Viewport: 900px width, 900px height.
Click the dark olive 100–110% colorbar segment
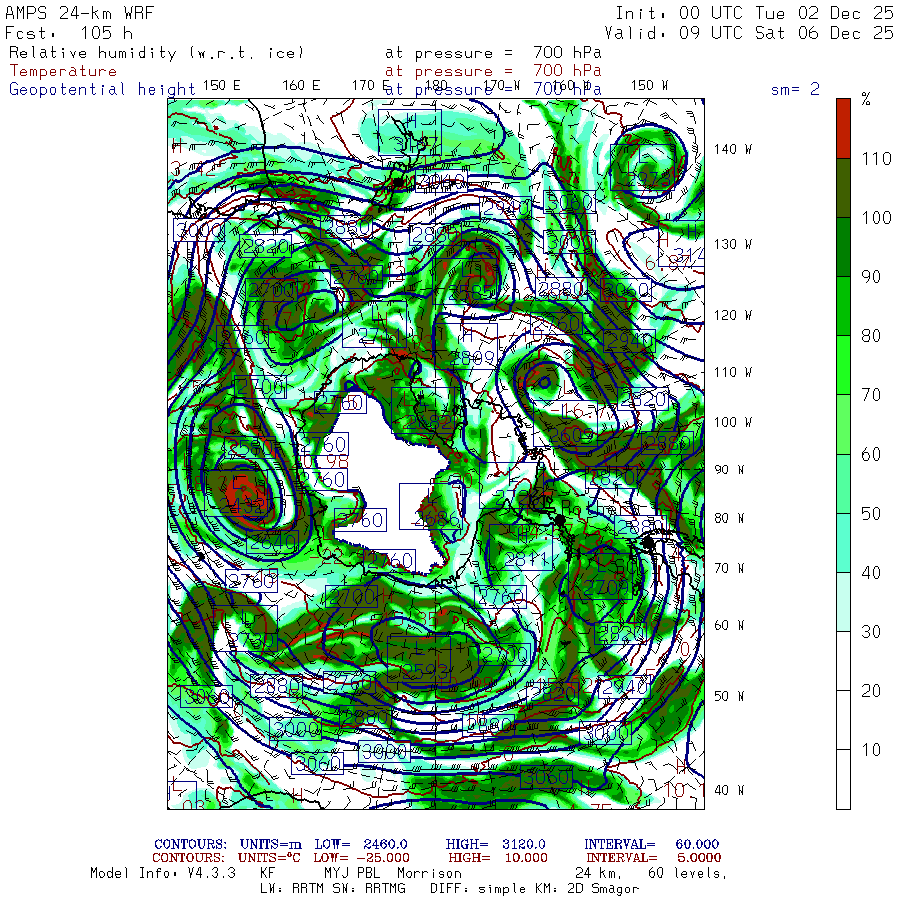pyautogui.click(x=843, y=187)
